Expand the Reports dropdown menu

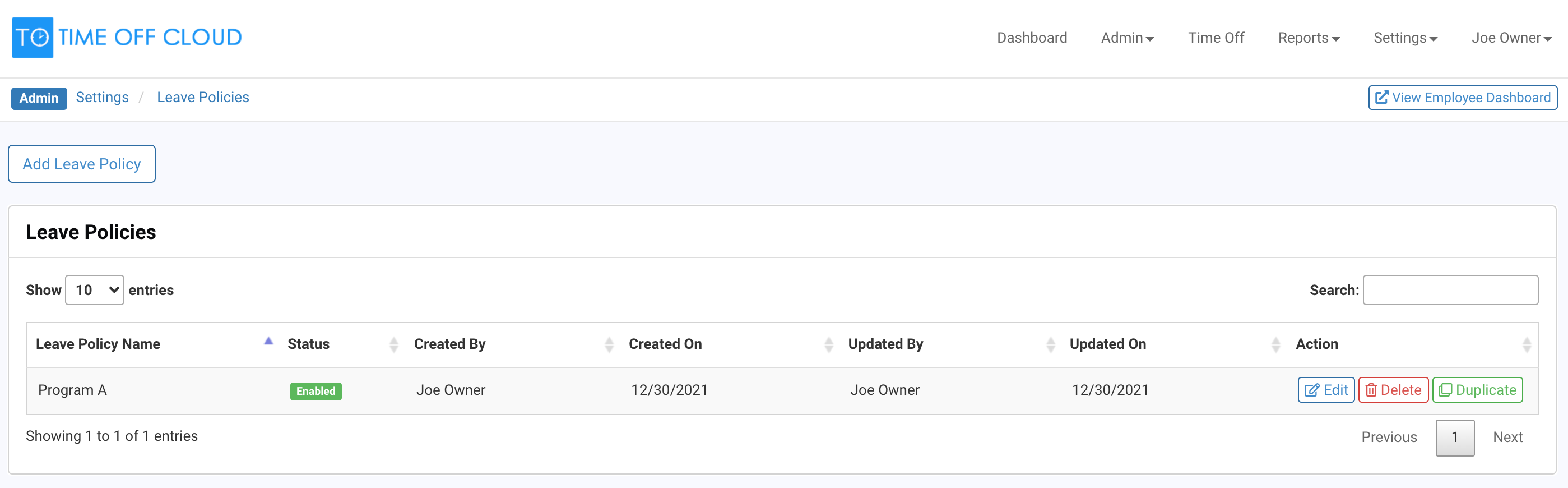click(1309, 38)
